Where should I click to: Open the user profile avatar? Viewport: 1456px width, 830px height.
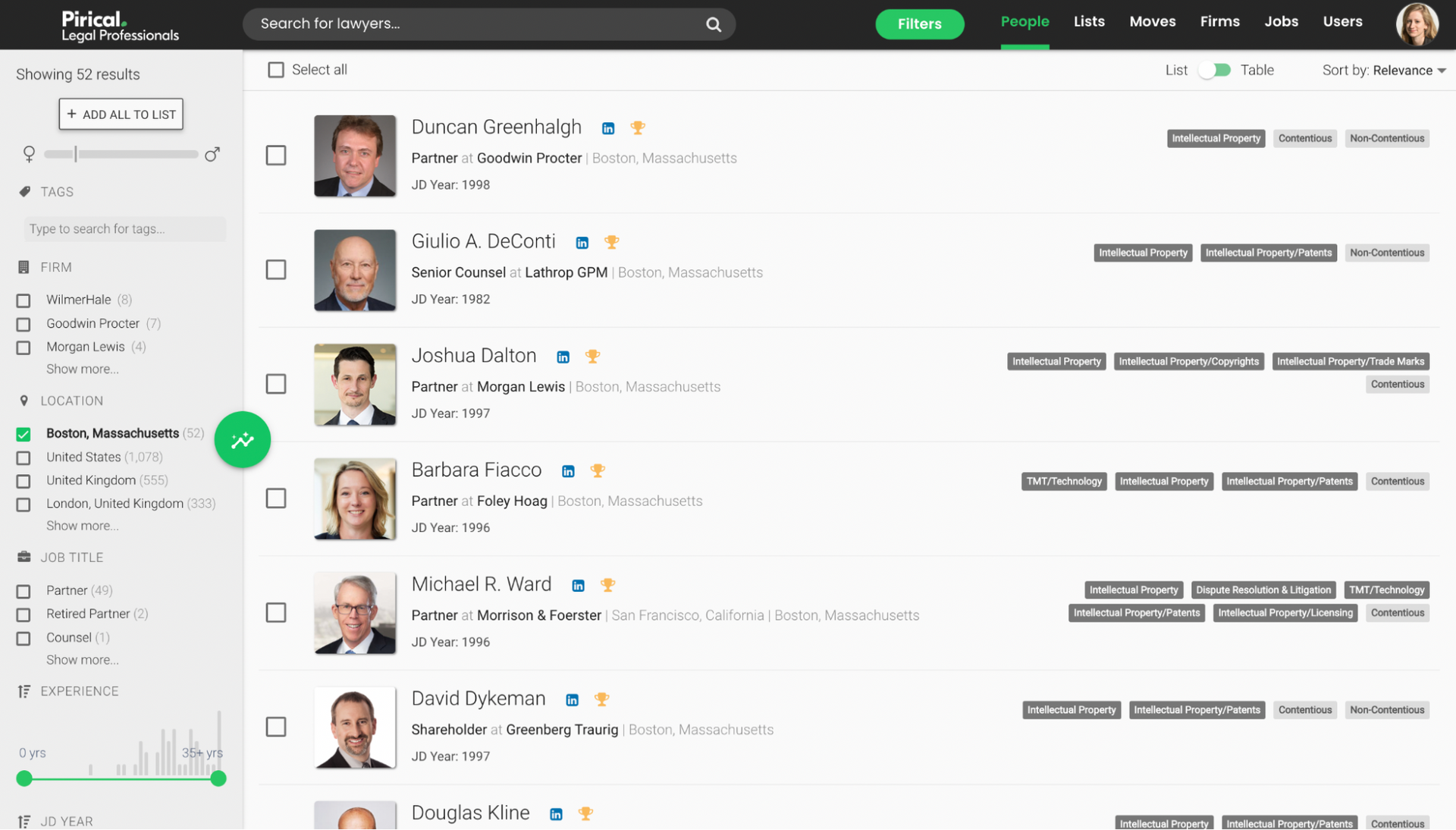[1417, 24]
